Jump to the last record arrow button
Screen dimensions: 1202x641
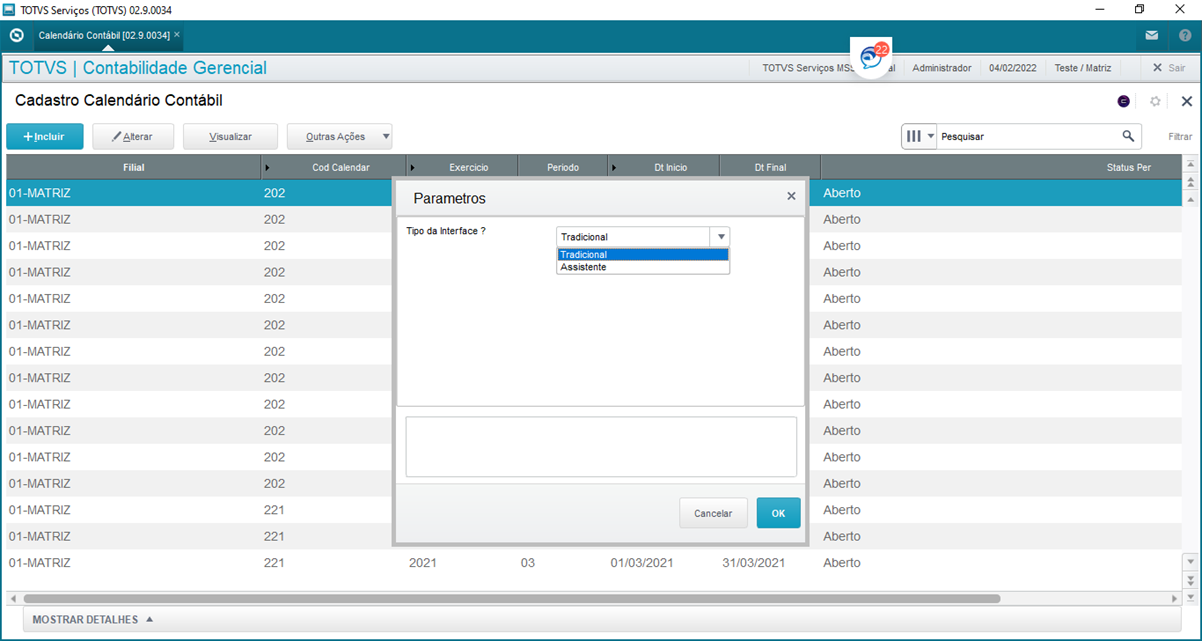tap(1190, 597)
